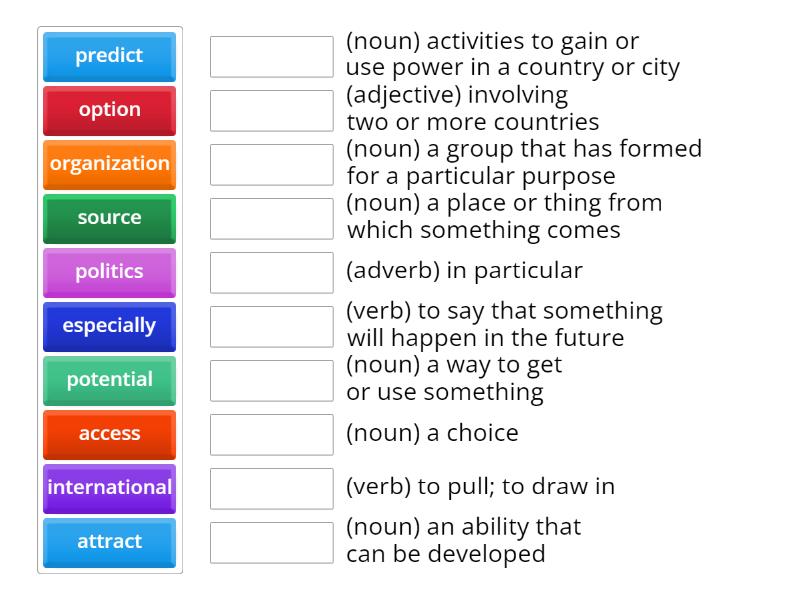Select the box next to 'to say that something will happen'
The height and width of the screenshot is (600, 800).
tap(271, 327)
